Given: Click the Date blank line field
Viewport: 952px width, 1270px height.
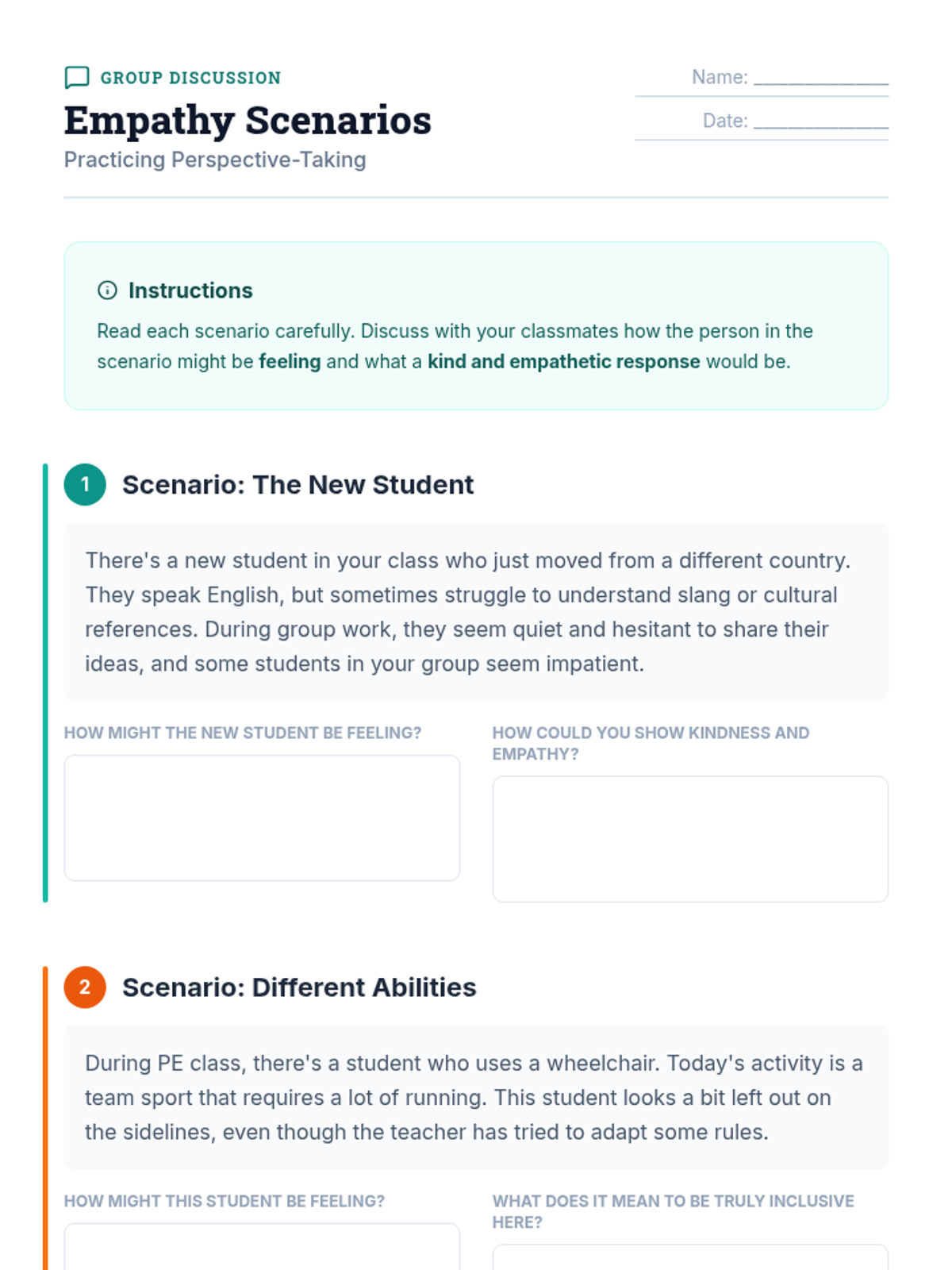Looking at the screenshot, I should [x=820, y=121].
